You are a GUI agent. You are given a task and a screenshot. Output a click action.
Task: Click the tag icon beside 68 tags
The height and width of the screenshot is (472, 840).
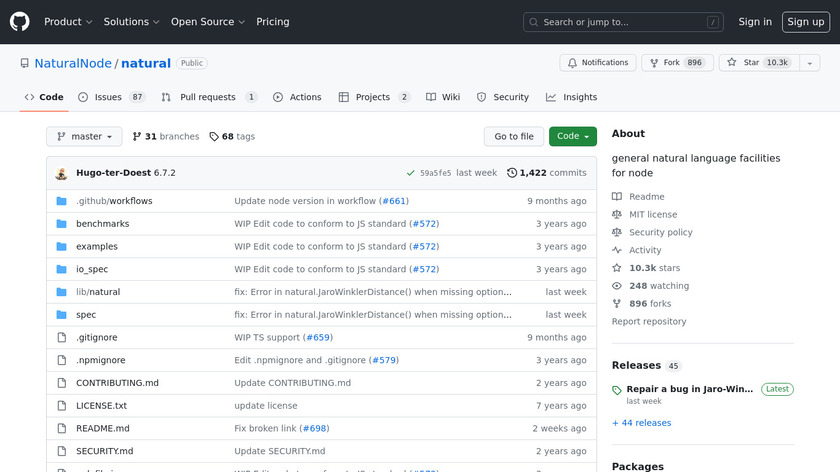(214, 137)
